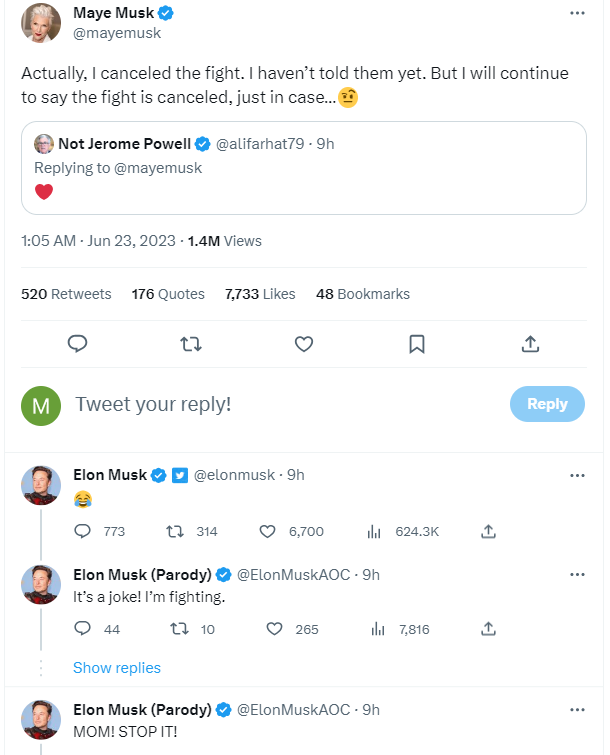This screenshot has height=755, width=610.
Task: Click the blue Reply button
Action: coord(547,404)
